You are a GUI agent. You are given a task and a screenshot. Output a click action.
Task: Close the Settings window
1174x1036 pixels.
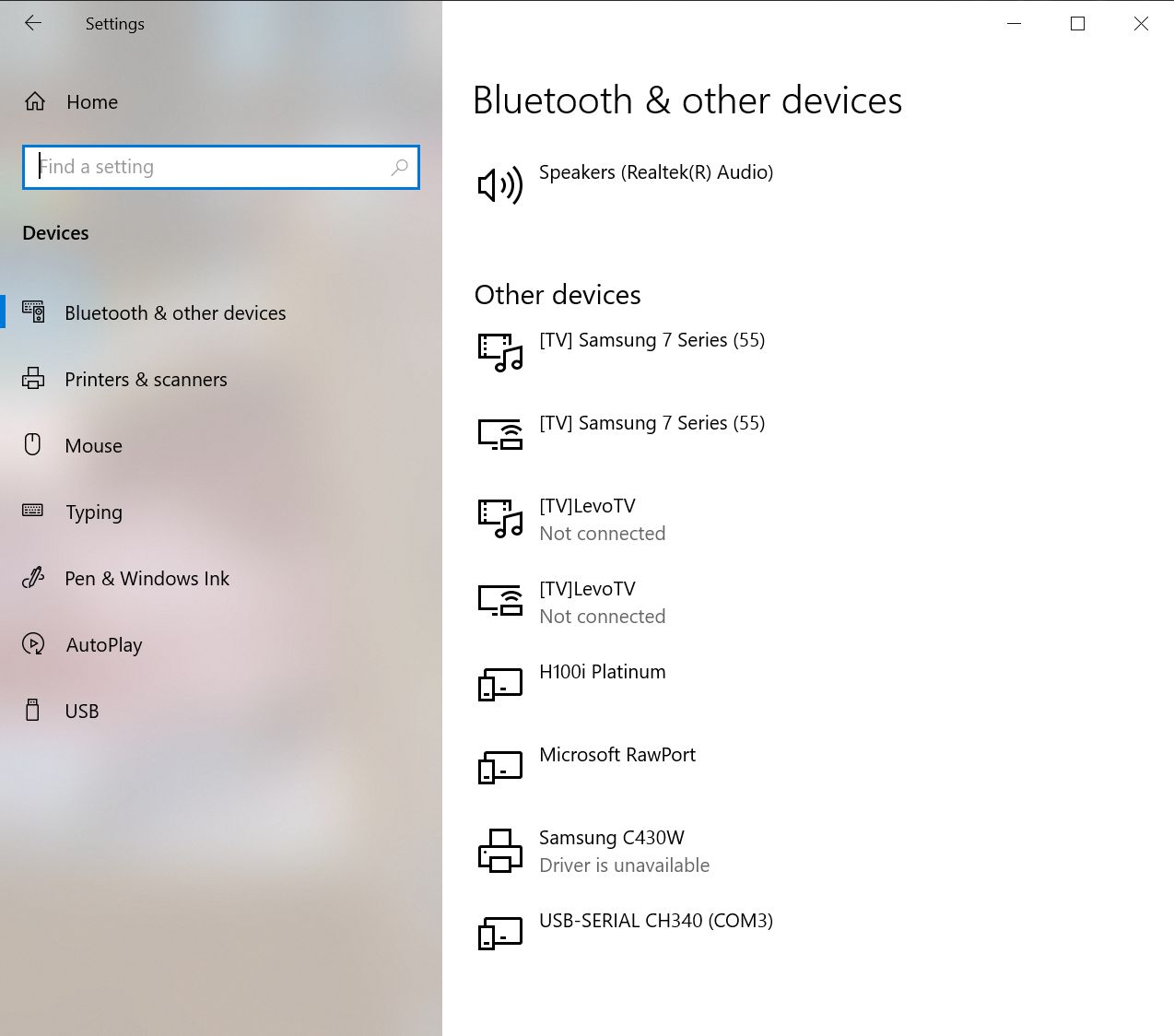point(1141,24)
